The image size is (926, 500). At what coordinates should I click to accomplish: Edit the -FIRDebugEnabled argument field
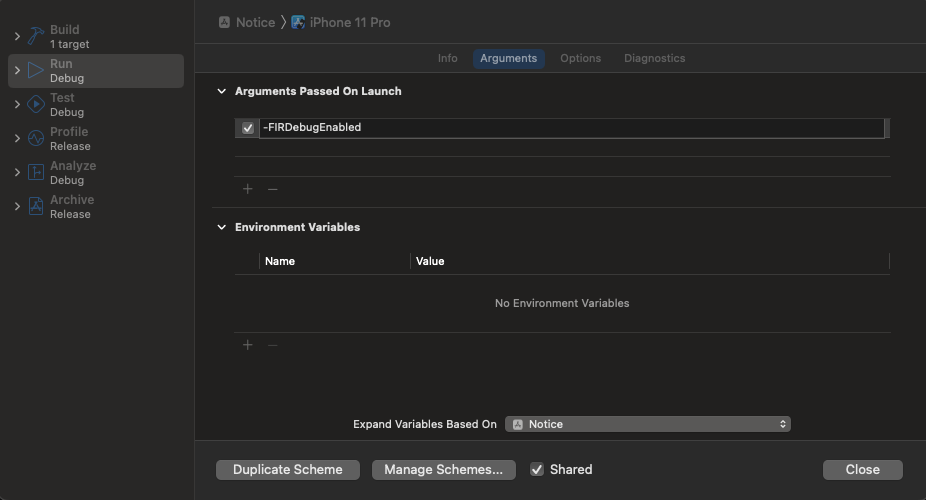571,128
